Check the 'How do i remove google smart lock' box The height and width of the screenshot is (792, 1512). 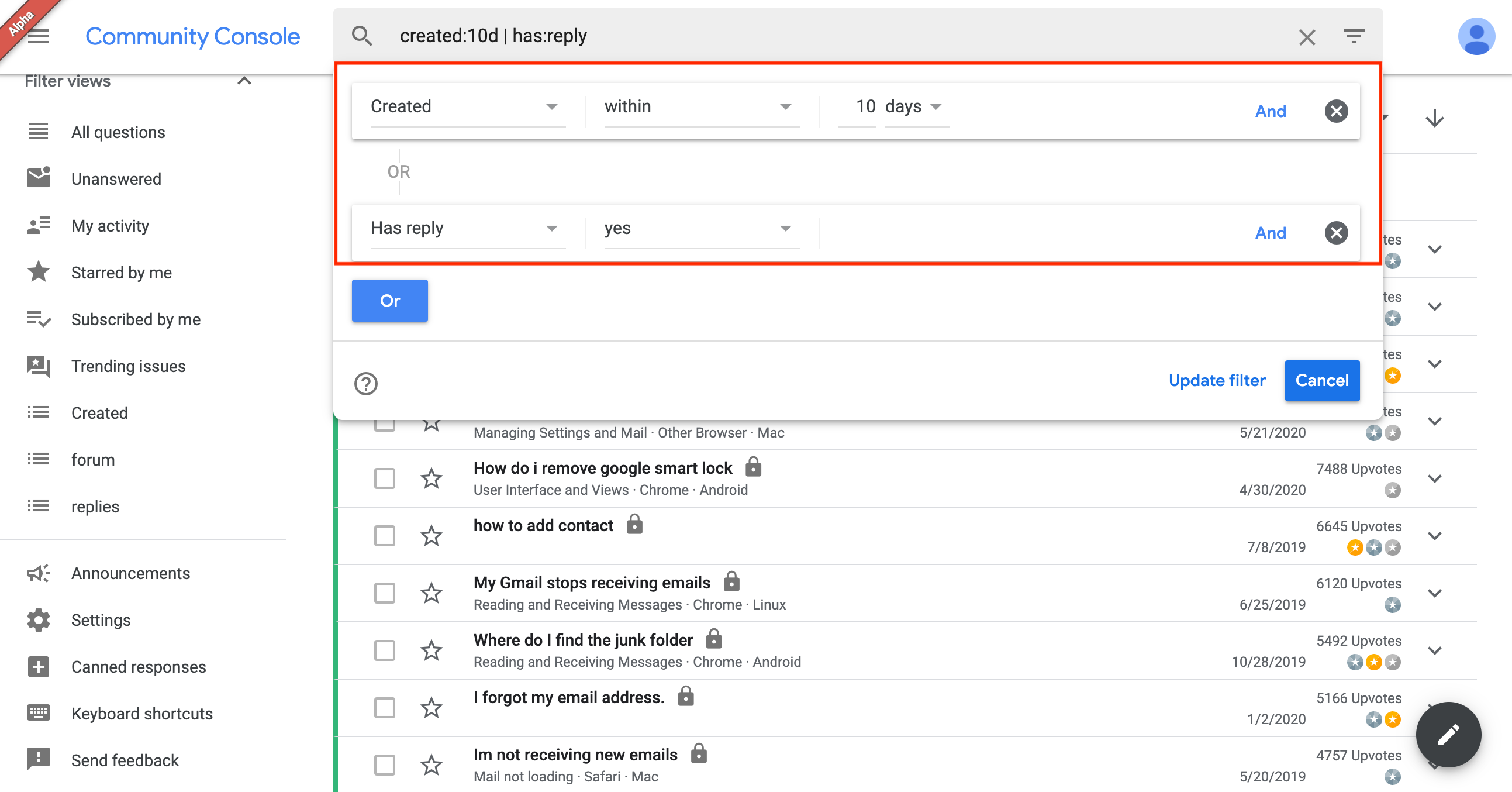tap(385, 478)
